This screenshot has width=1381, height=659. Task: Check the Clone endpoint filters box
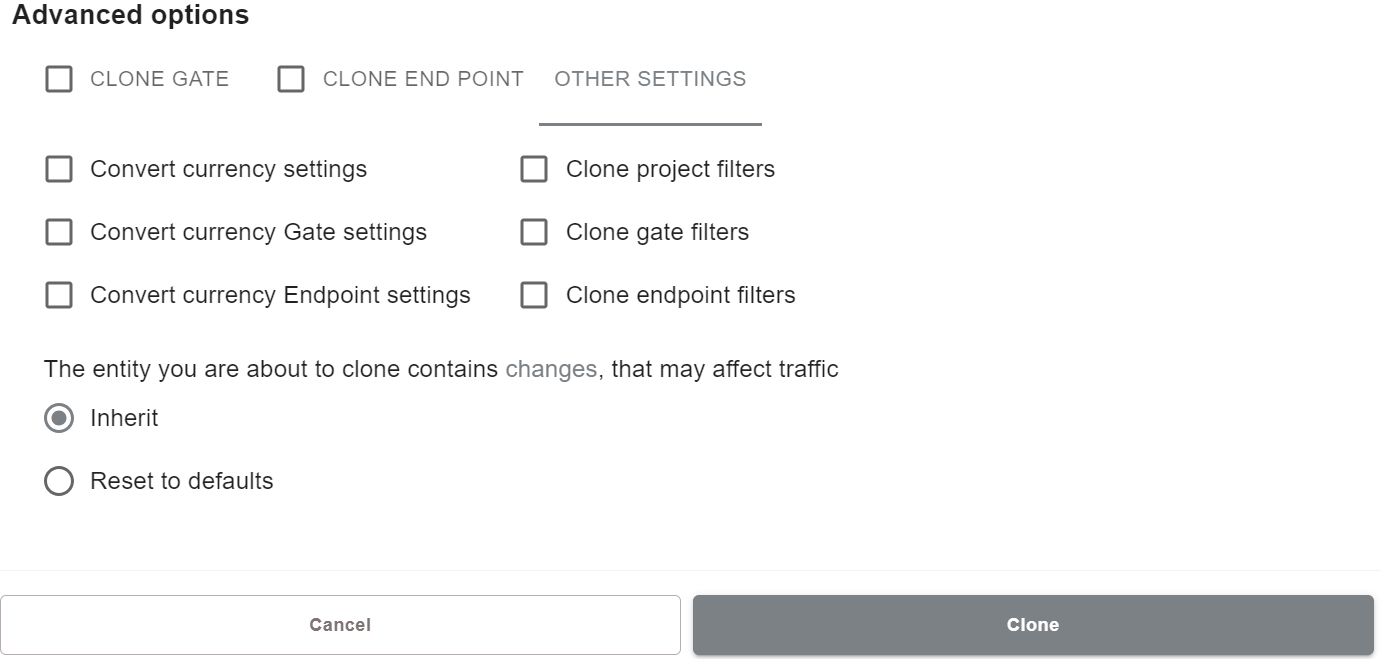534,295
